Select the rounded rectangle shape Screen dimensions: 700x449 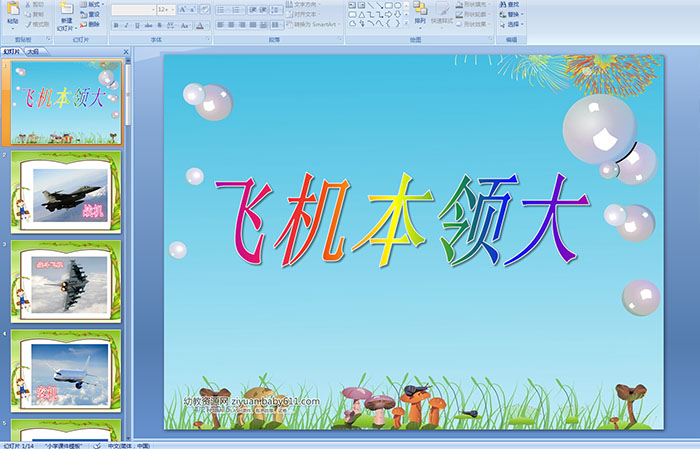352,14
